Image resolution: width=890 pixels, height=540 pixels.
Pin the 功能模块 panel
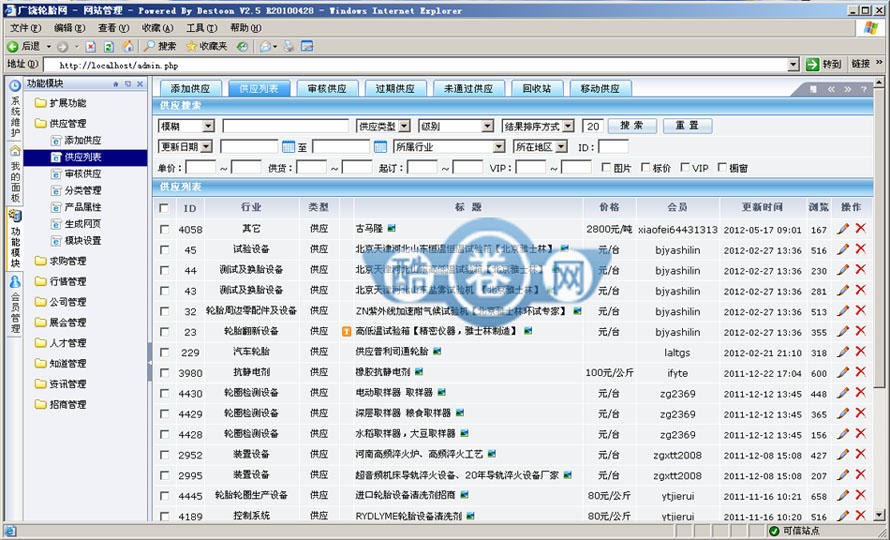pos(116,84)
